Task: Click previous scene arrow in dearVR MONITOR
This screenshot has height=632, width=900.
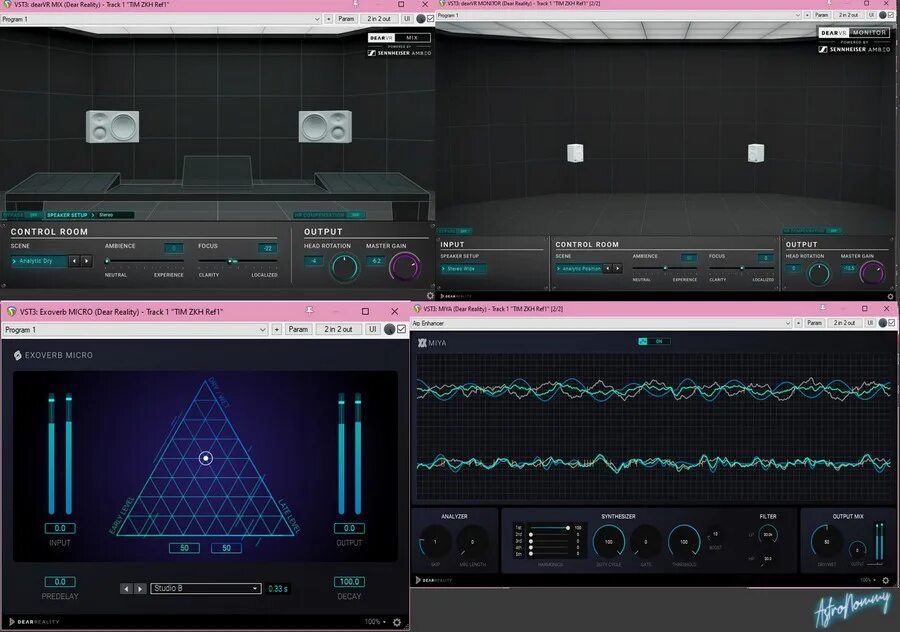Action: [608, 268]
